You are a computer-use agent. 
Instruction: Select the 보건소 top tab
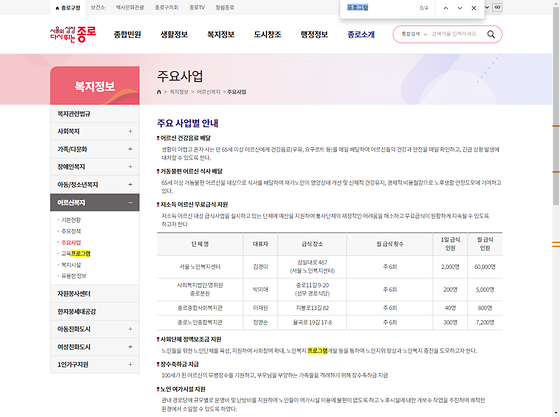coord(98,7)
